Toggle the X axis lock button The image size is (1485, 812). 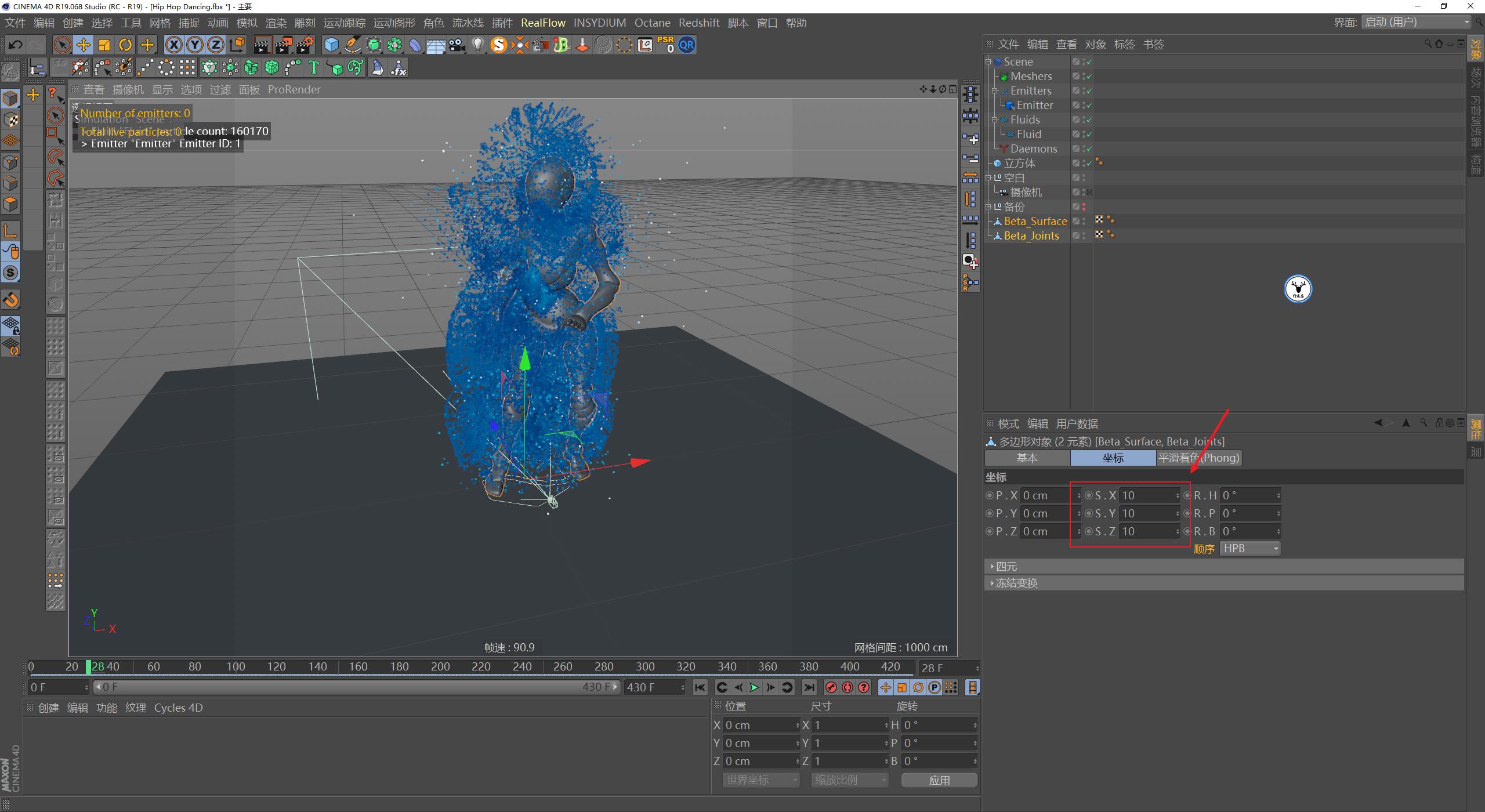(174, 45)
